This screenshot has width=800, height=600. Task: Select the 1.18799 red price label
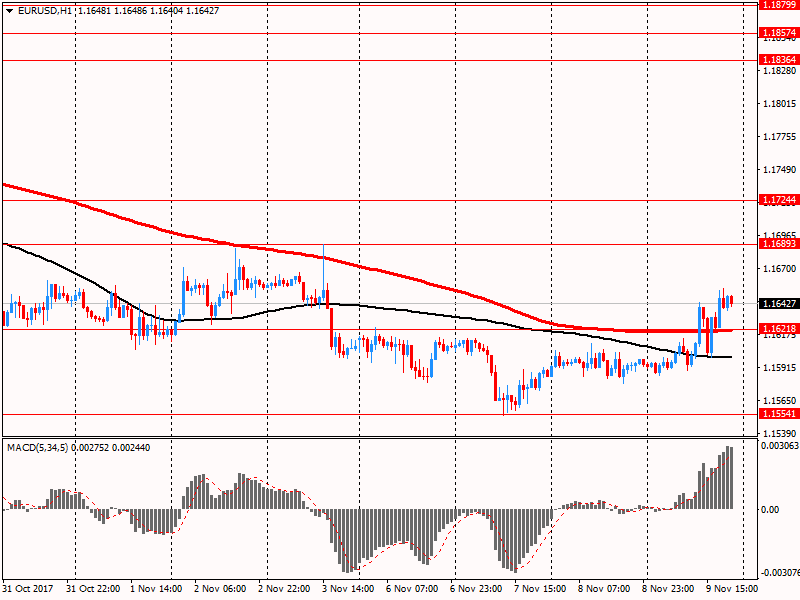[x=779, y=5]
